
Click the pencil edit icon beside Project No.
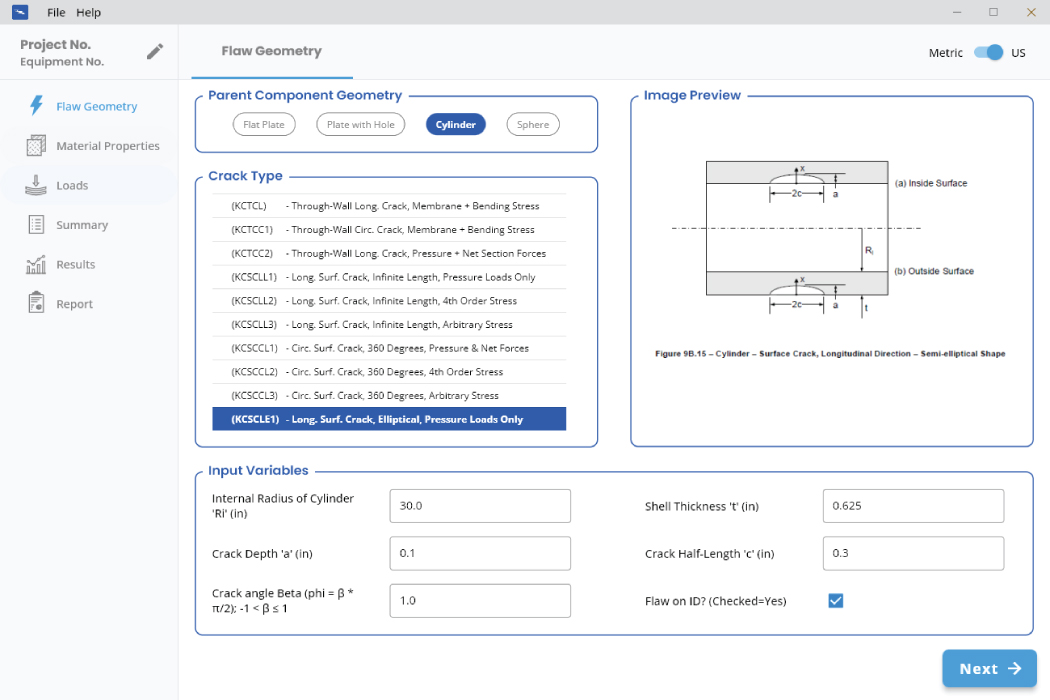(x=154, y=52)
